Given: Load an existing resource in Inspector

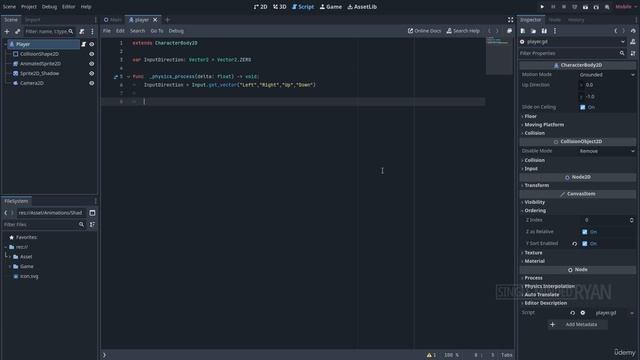Looking at the screenshot, I should [533, 31].
